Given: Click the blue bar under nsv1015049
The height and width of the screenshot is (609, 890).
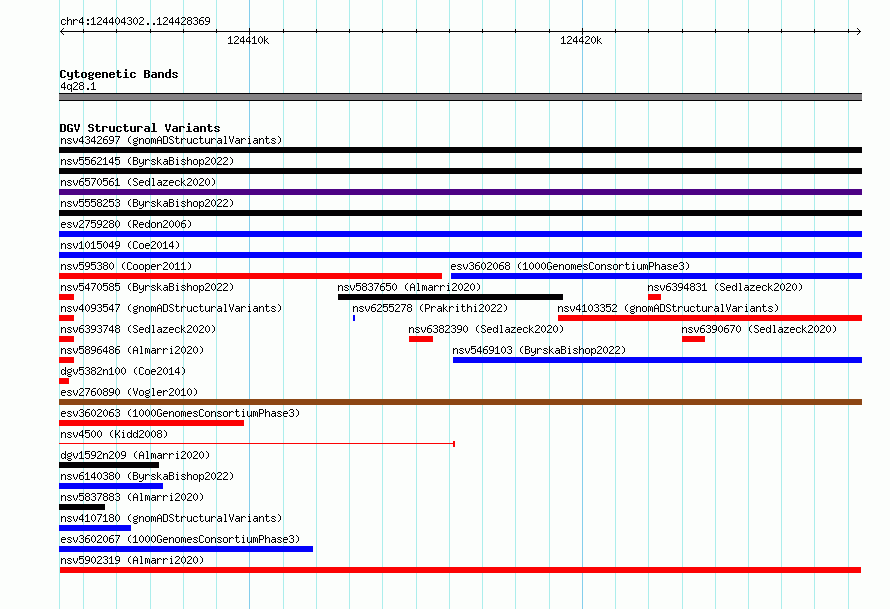Looking at the screenshot, I should click(x=460, y=255).
